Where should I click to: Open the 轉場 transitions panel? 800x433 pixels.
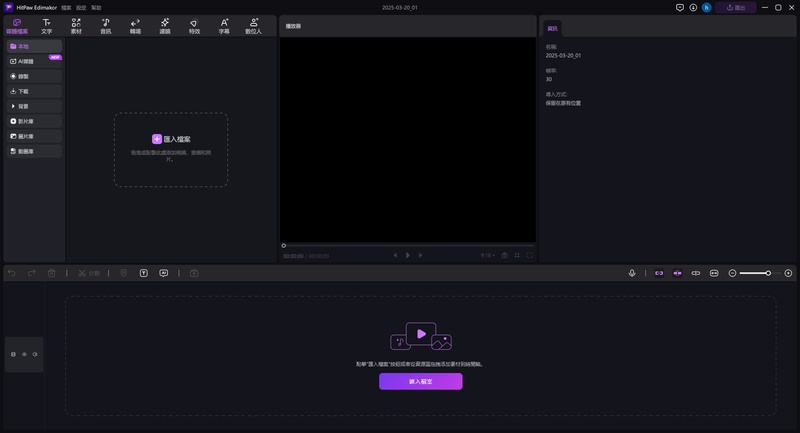point(135,26)
